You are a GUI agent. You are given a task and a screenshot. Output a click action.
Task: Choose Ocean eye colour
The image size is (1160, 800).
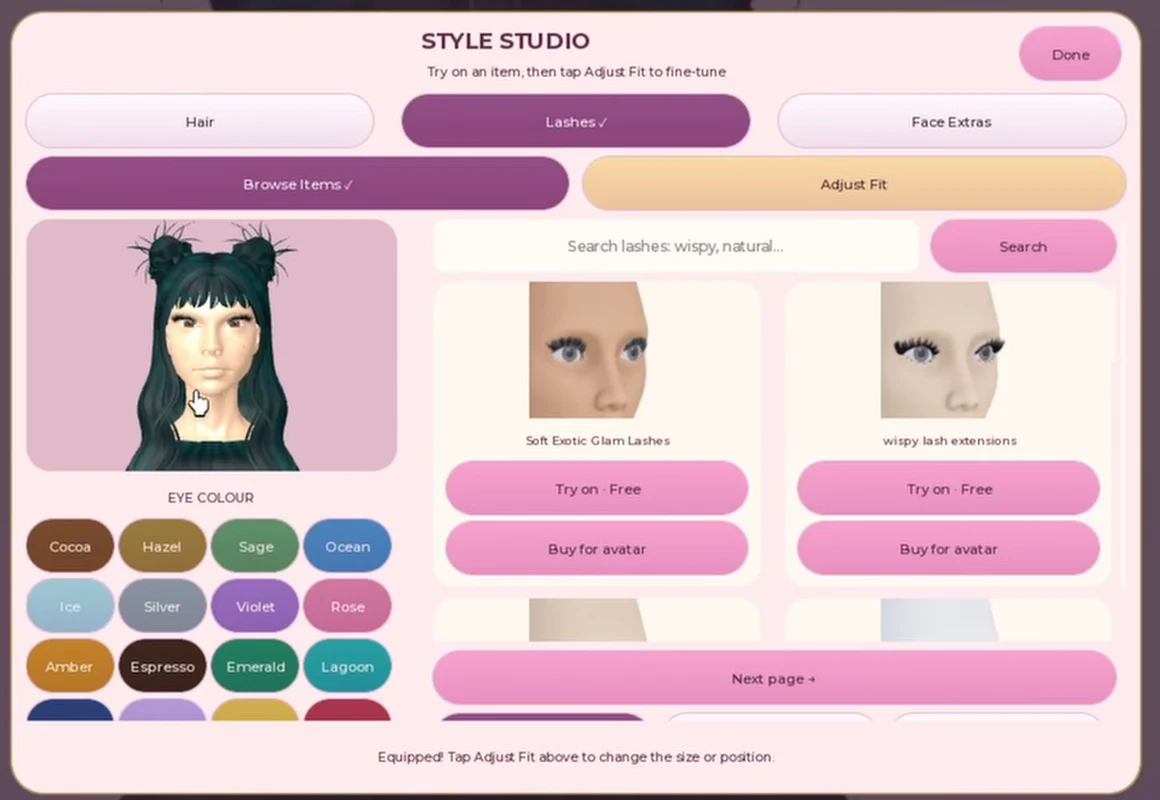pyautogui.click(x=348, y=546)
